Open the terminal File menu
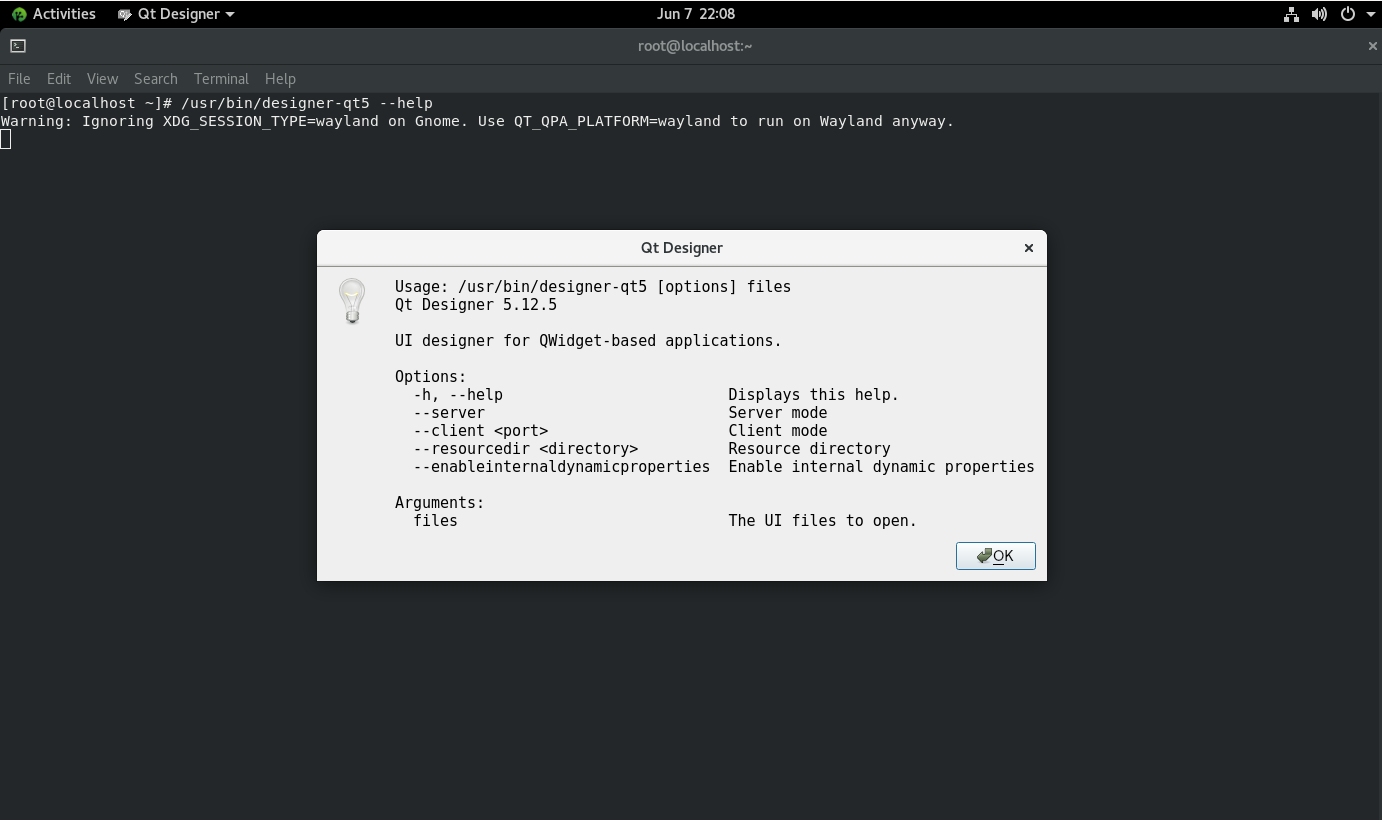This screenshot has width=1382, height=820. coord(19,79)
